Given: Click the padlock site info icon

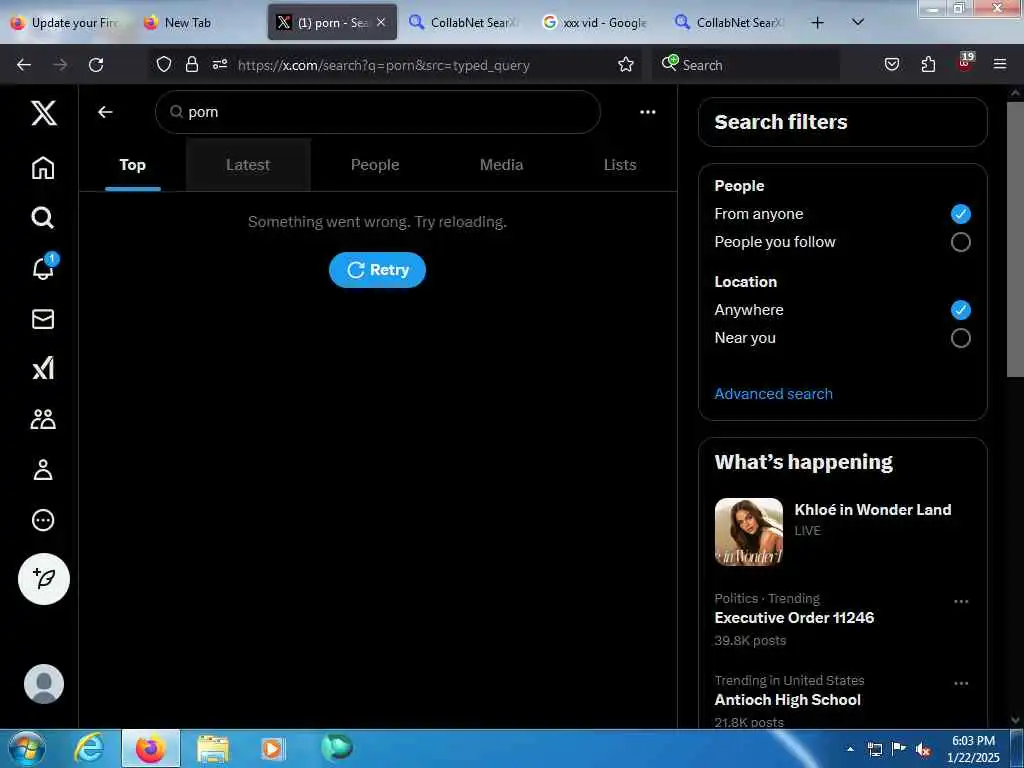Looking at the screenshot, I should pos(191,64).
